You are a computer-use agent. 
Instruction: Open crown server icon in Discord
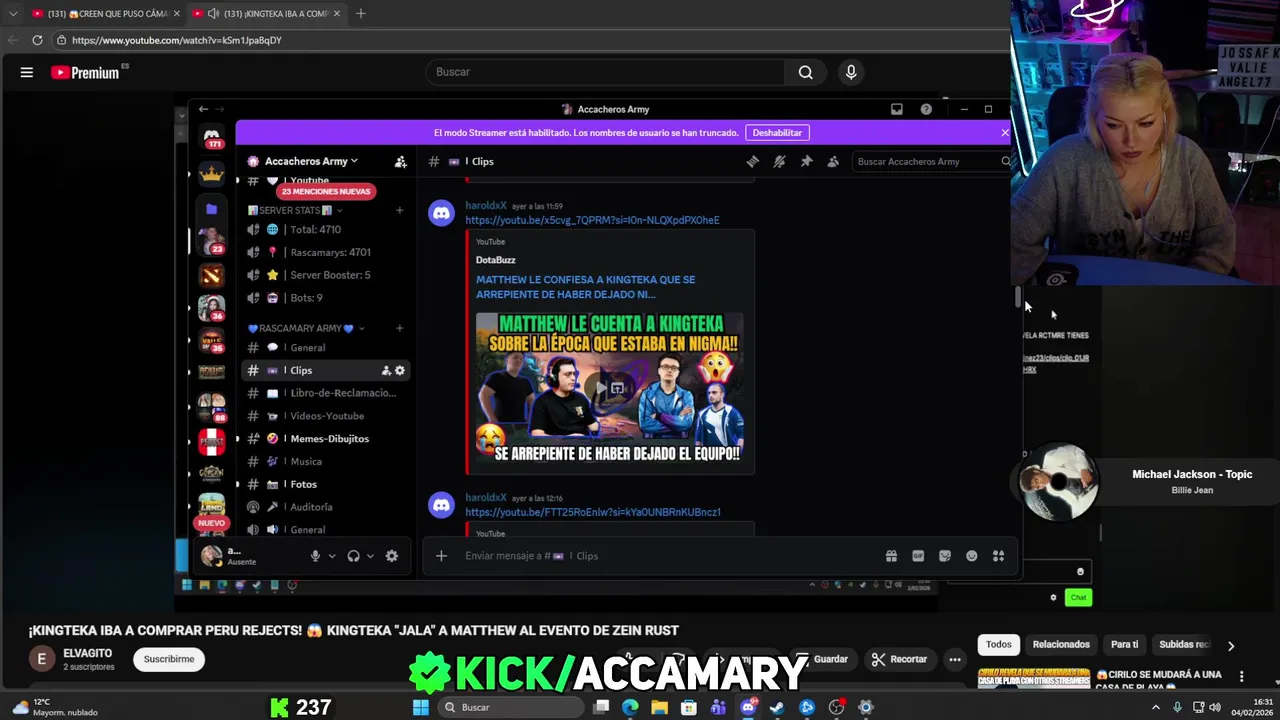point(211,174)
